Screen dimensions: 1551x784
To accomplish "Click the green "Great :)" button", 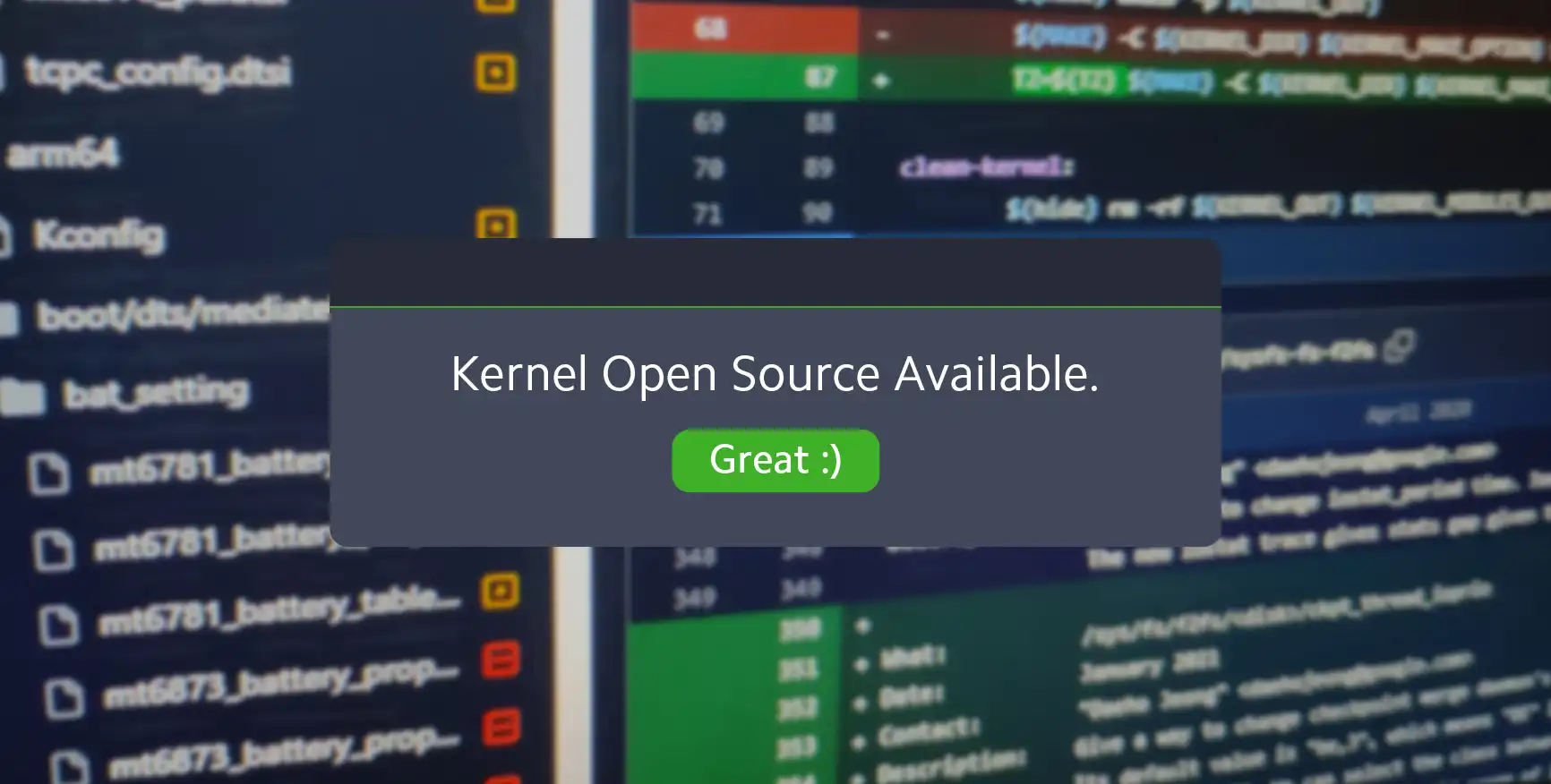I will click(775, 460).
